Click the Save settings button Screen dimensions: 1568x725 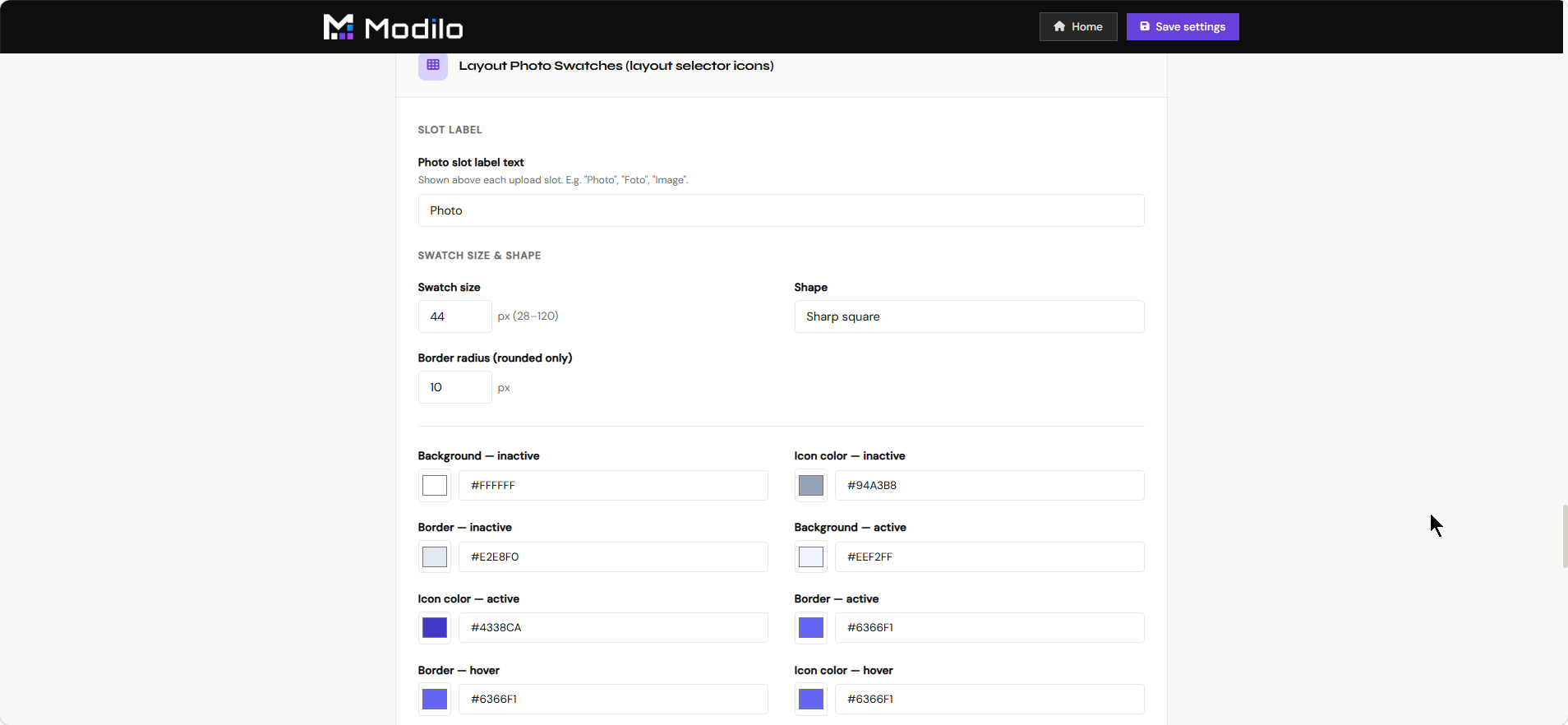tap(1183, 26)
